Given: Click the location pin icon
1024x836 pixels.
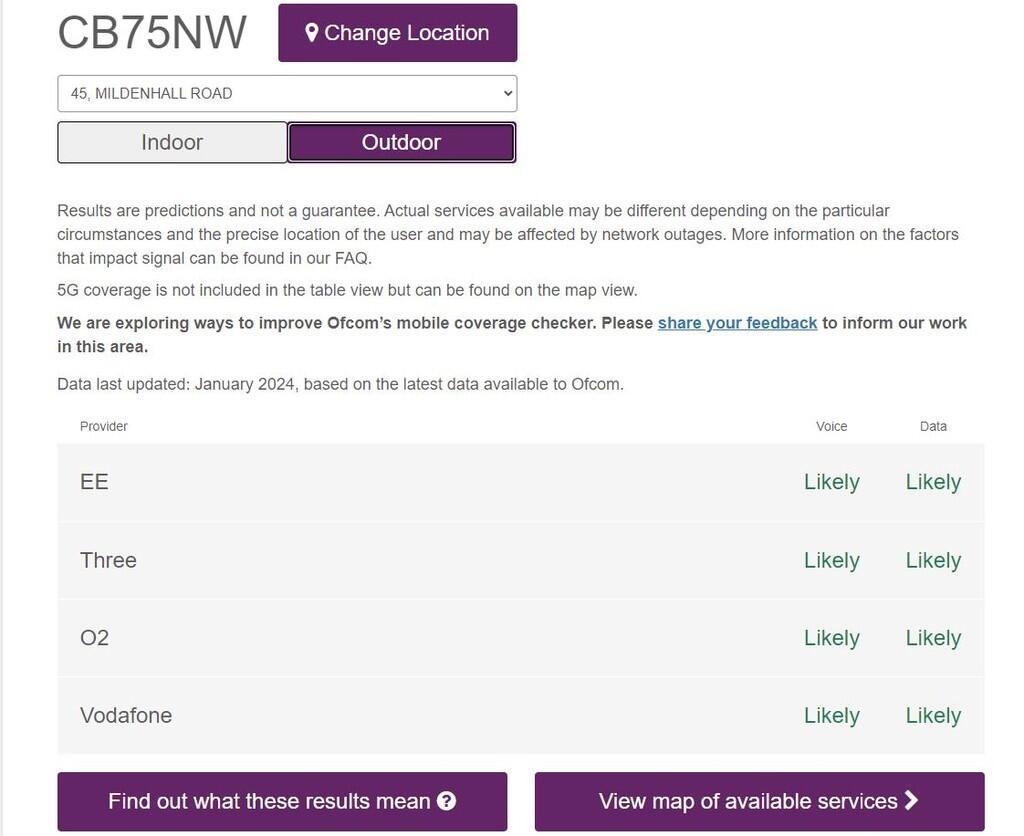Looking at the screenshot, I should (311, 33).
